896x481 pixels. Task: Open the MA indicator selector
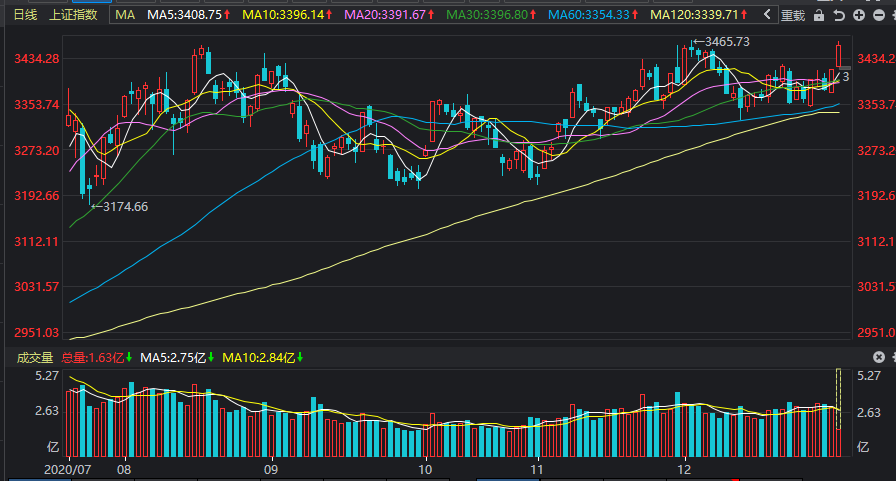(125, 15)
